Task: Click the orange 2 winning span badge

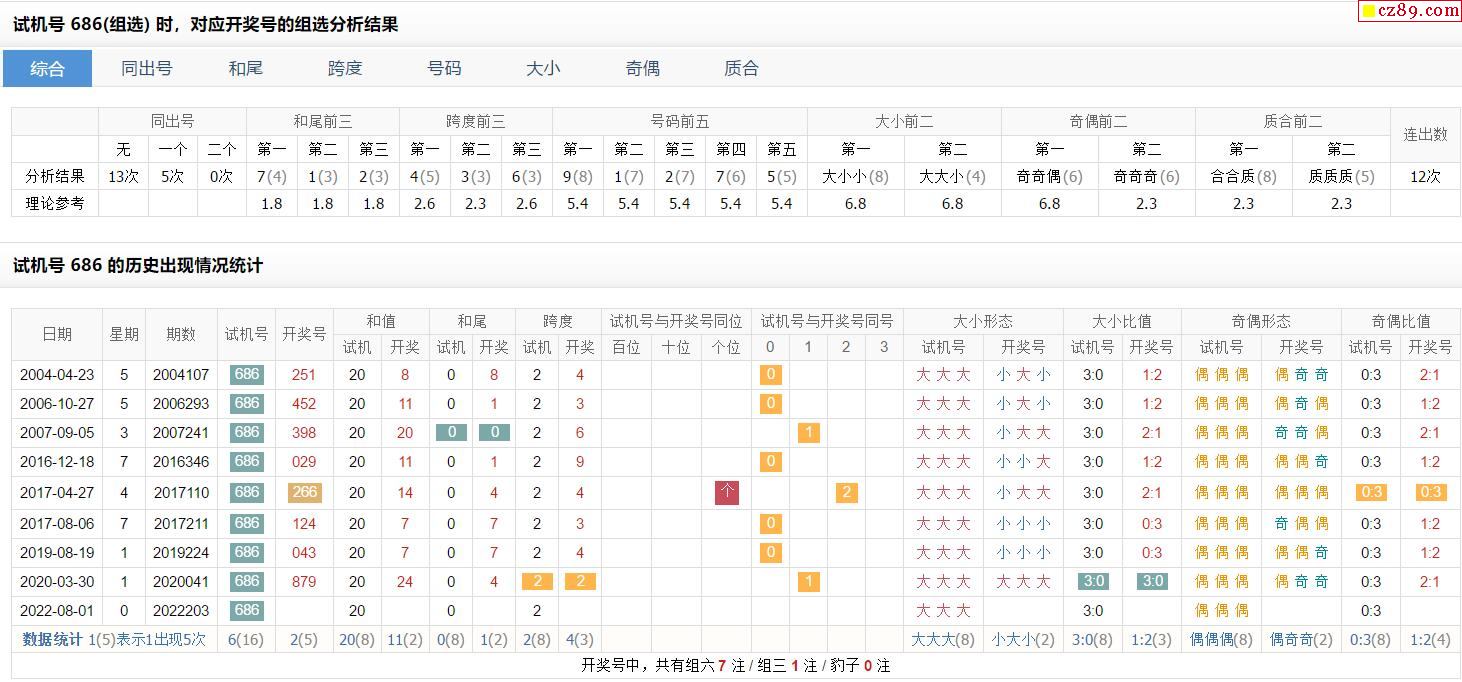Action: click(x=580, y=581)
